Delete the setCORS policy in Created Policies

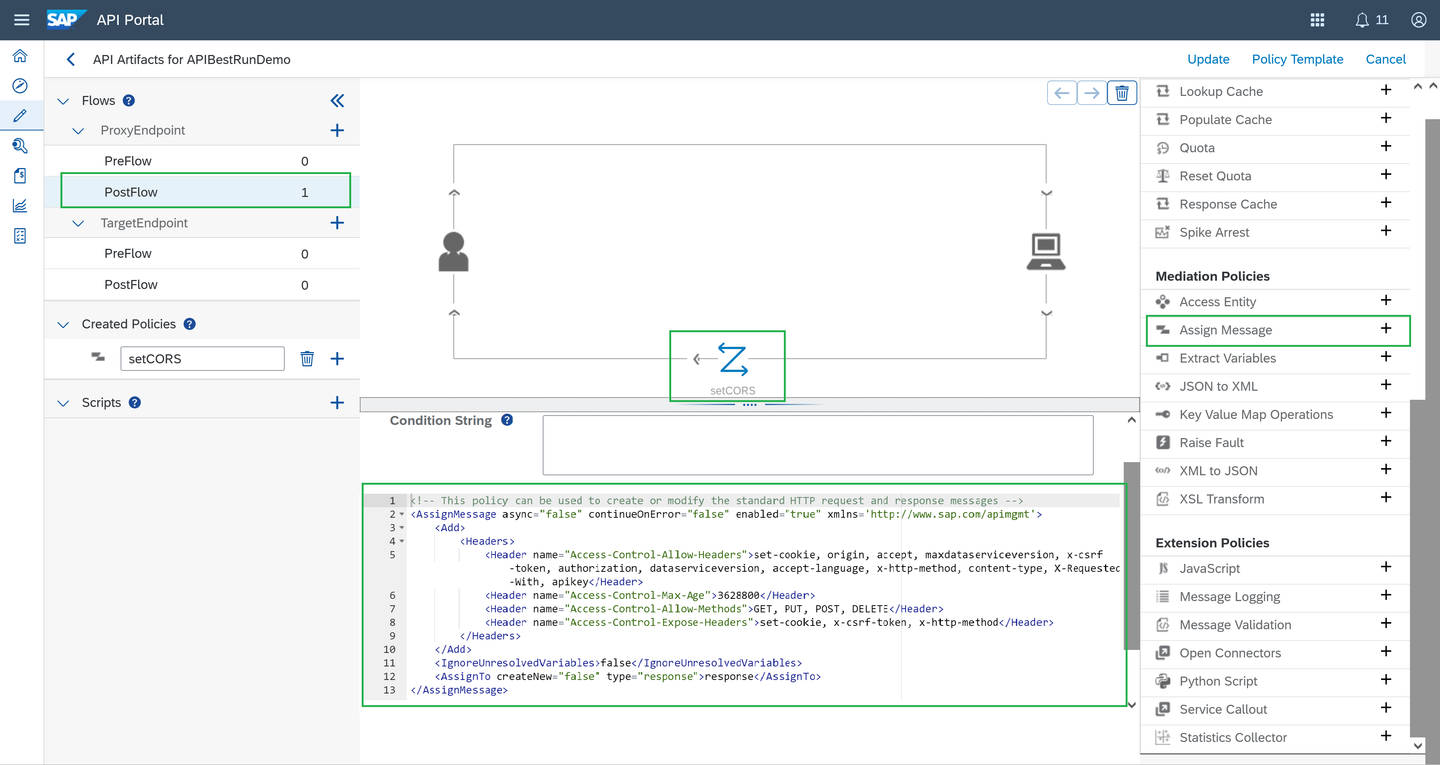click(x=307, y=358)
